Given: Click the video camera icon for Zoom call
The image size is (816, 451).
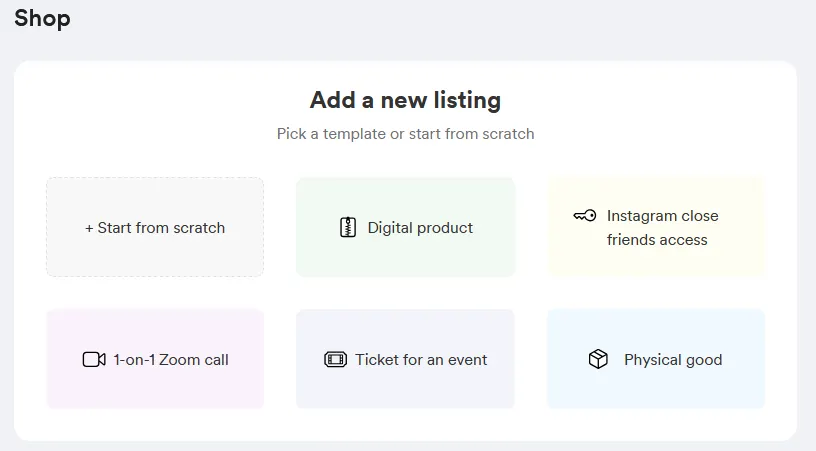Looking at the screenshot, I should point(94,360).
